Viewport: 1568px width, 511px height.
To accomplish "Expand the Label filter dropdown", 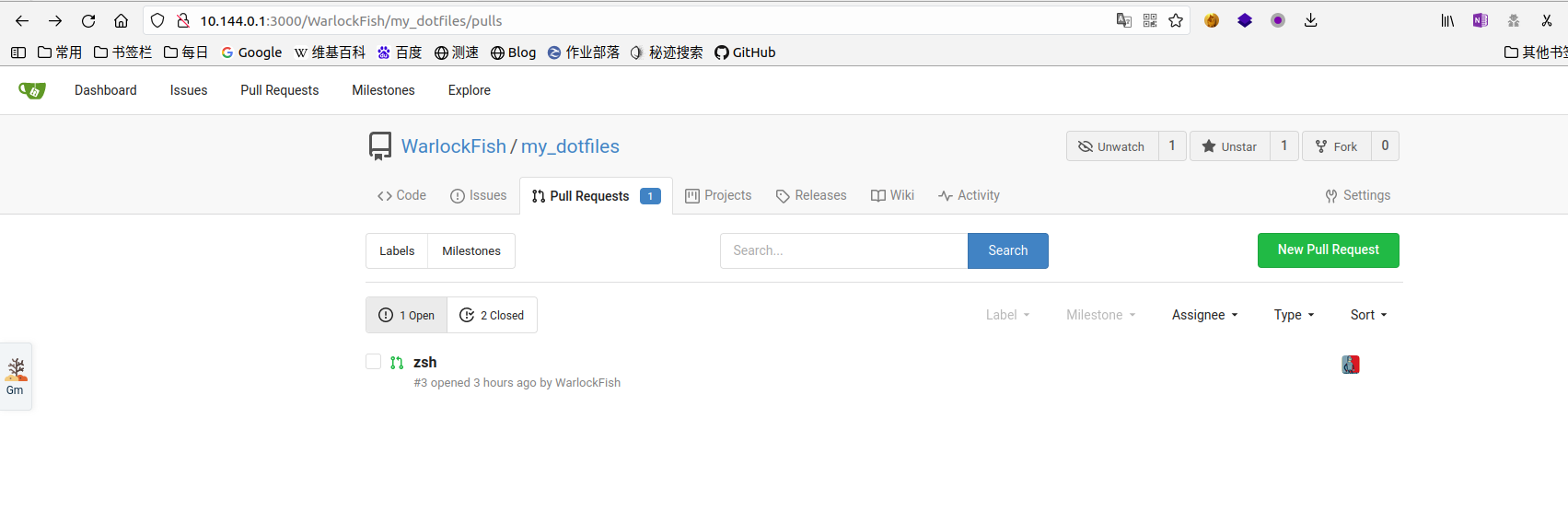I will [x=1007, y=315].
